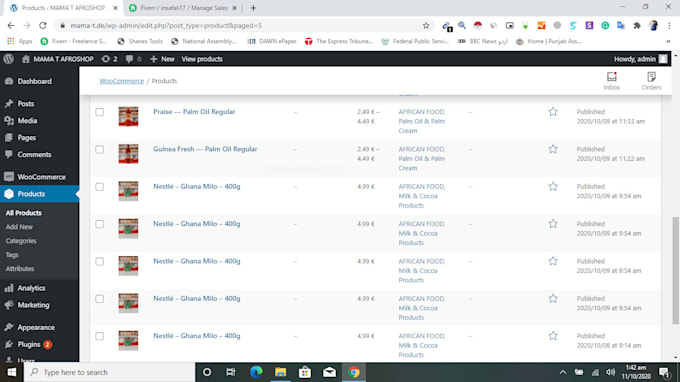This screenshot has width=680, height=382.
Task: Check the Nestlé Ghana Milo checkbox dated 2020/10/08
Action: pyautogui.click(x=99, y=336)
